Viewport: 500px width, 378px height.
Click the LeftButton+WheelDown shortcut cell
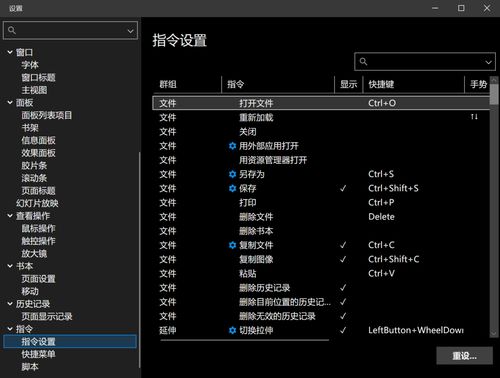tap(416, 330)
